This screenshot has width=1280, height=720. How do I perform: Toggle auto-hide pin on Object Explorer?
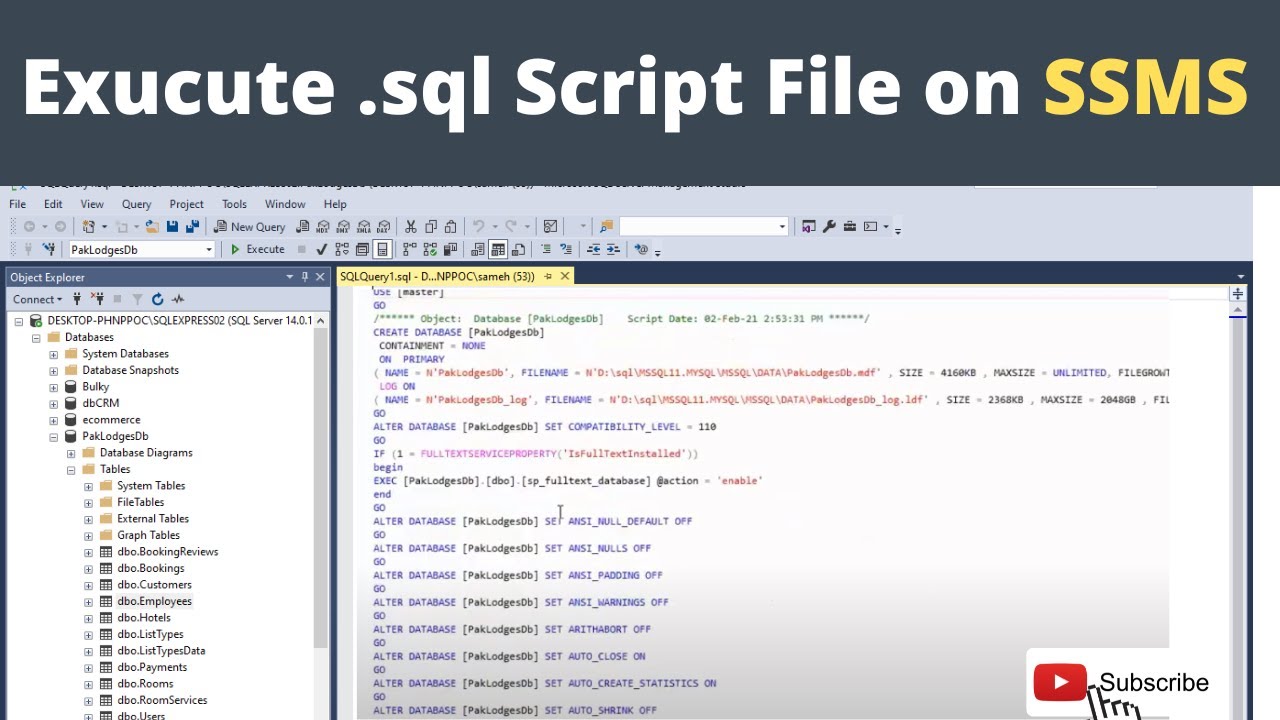[x=305, y=277]
